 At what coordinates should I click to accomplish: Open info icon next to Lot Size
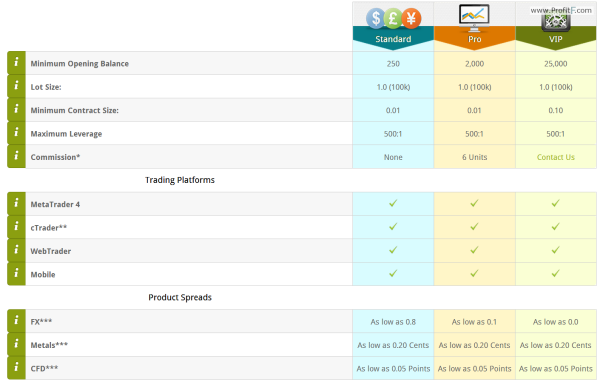[x=16, y=87]
